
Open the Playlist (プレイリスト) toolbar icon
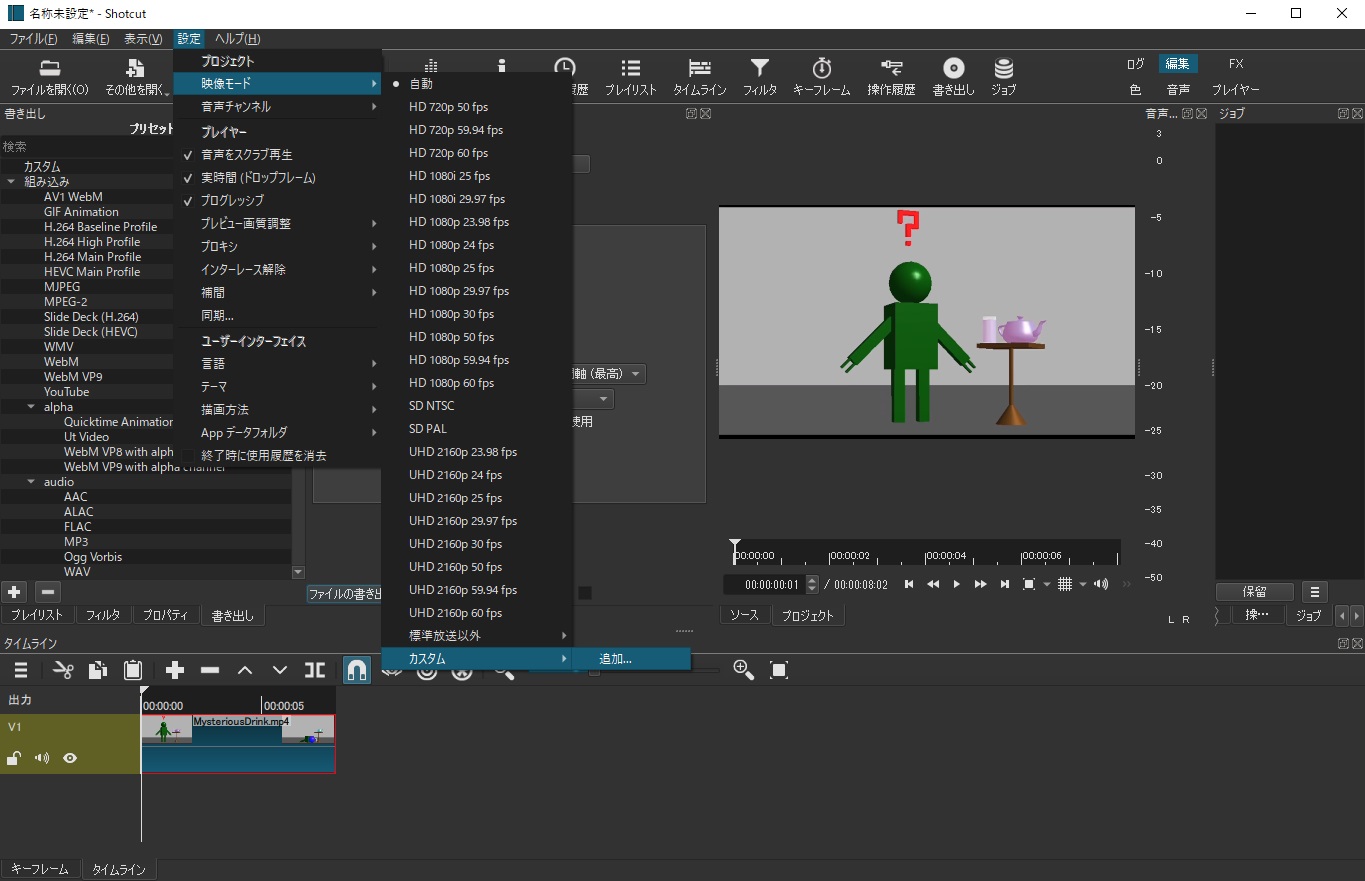[630, 68]
